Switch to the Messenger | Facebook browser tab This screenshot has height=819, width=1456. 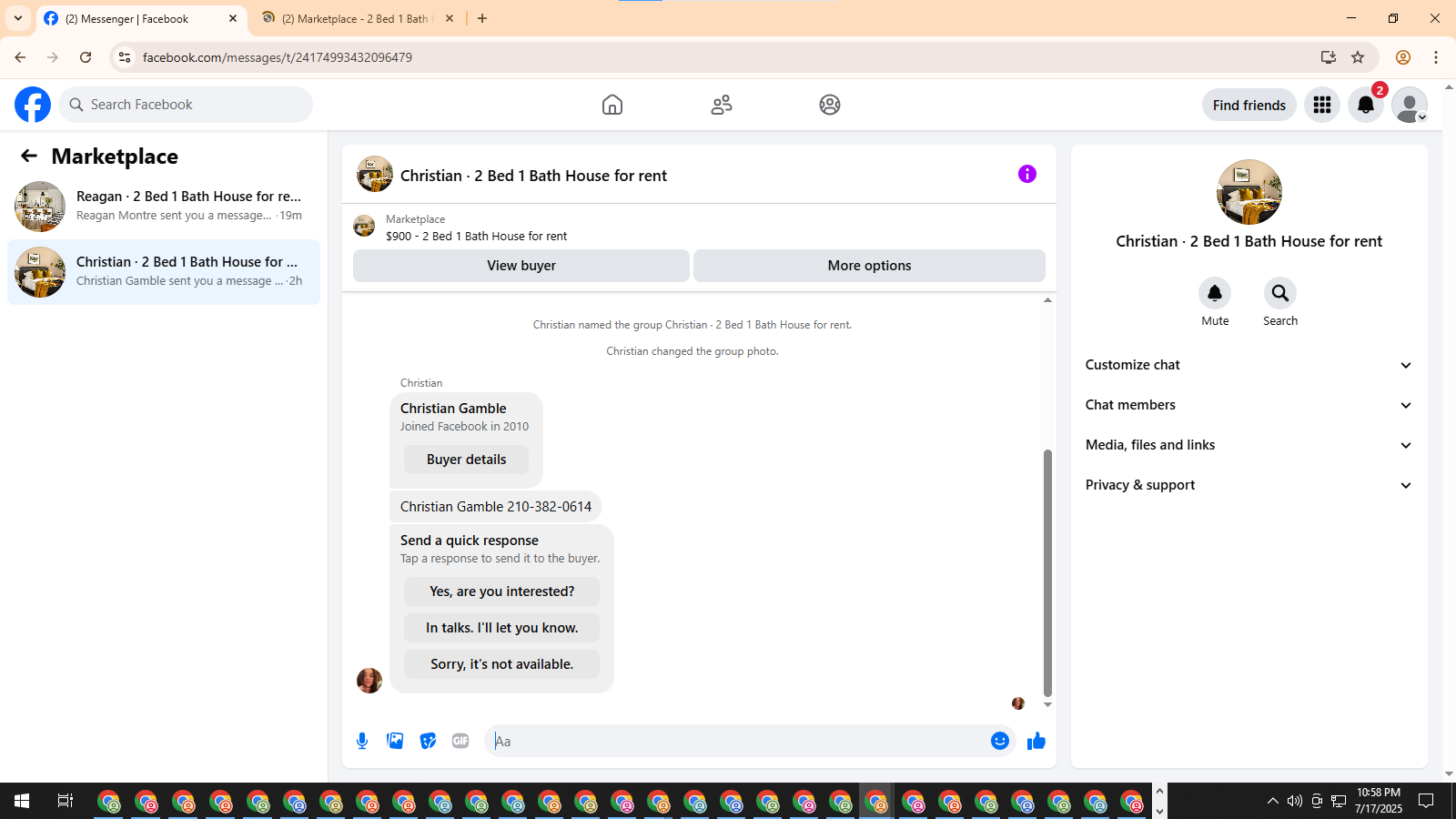(141, 18)
